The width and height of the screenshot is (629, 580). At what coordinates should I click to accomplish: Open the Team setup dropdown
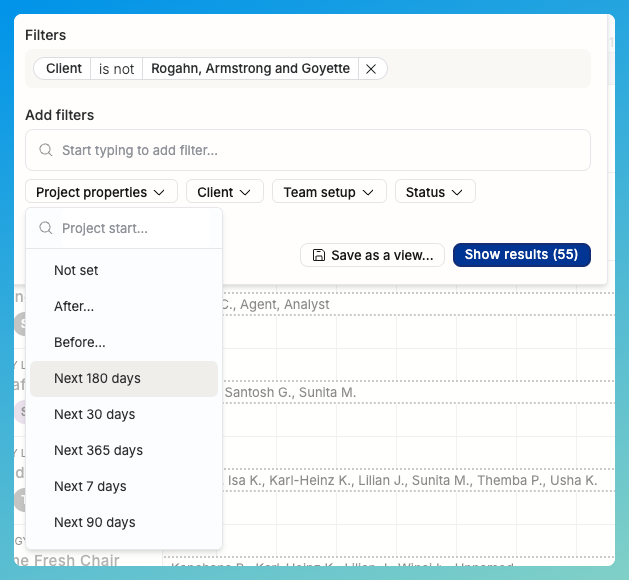coord(329,192)
